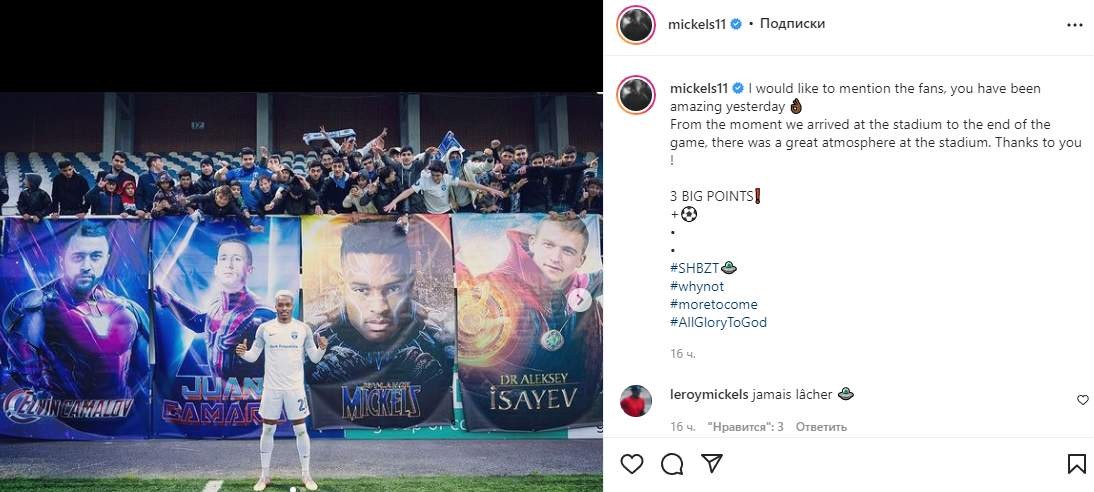Share the post via paper plane icon
Screen dimensions: 1094x492
tap(711, 463)
